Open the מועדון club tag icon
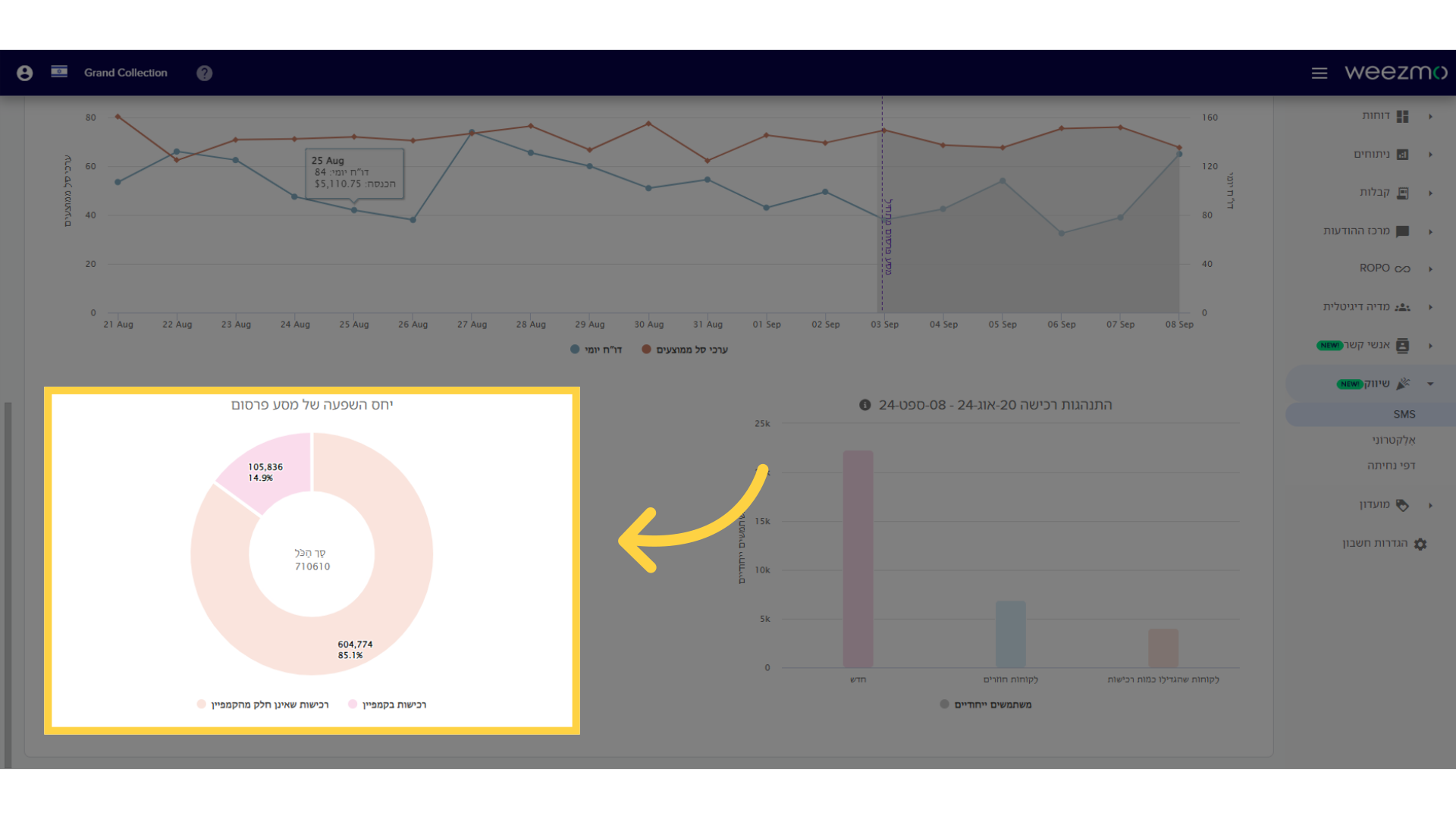 1403,505
